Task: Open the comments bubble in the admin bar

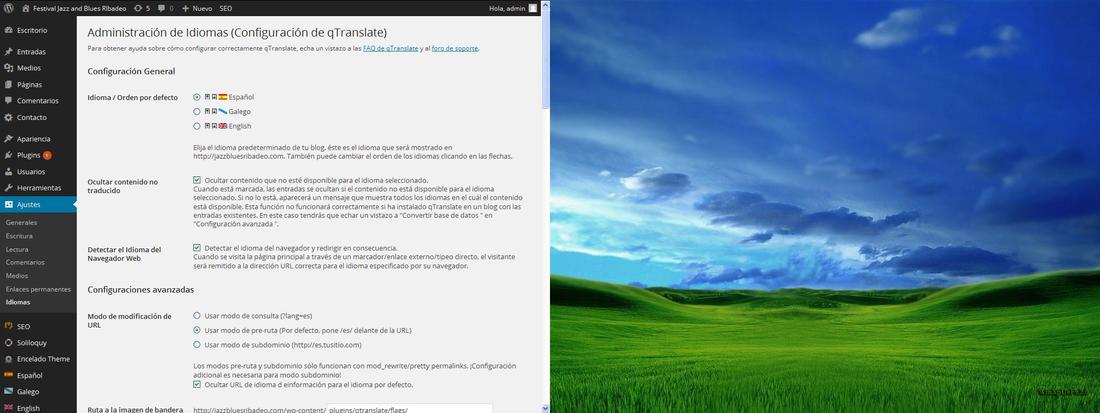Action: (x=161, y=9)
